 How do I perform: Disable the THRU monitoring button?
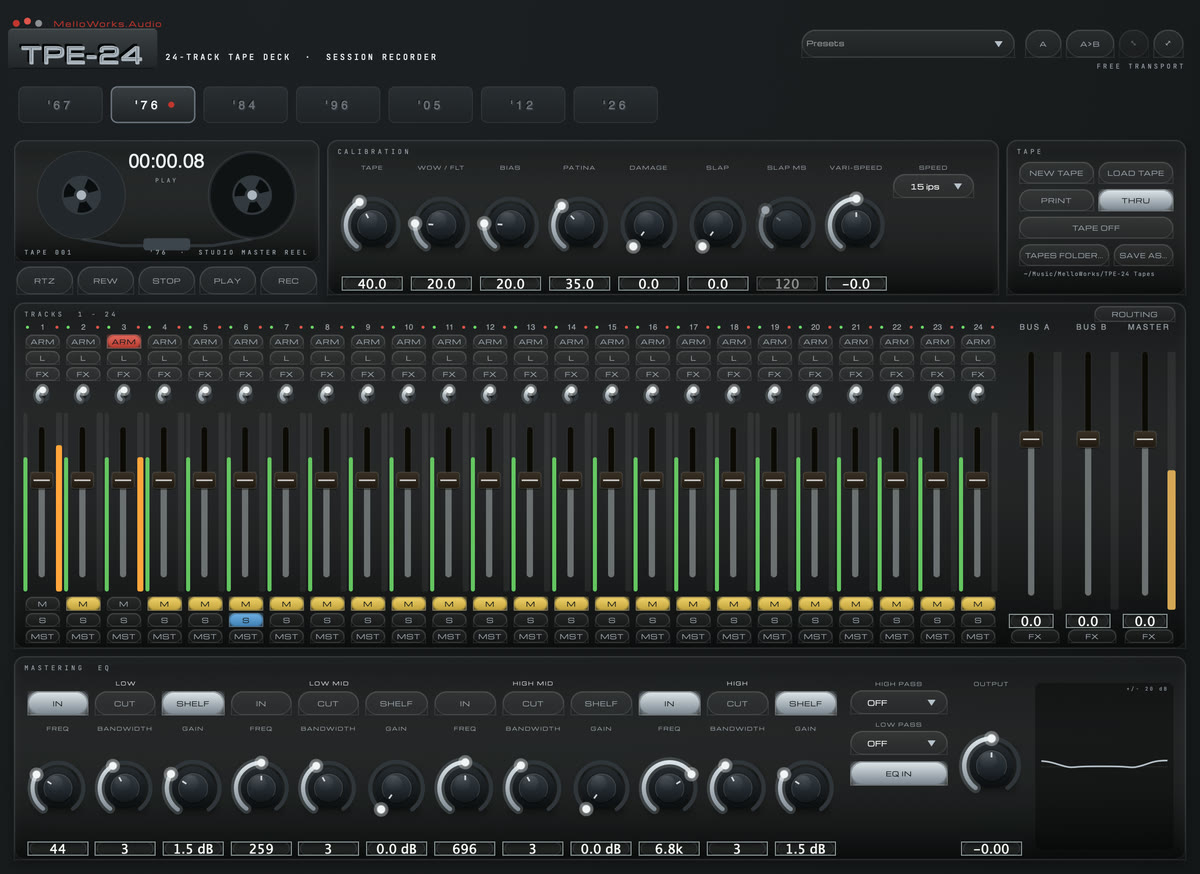pyautogui.click(x=1136, y=201)
